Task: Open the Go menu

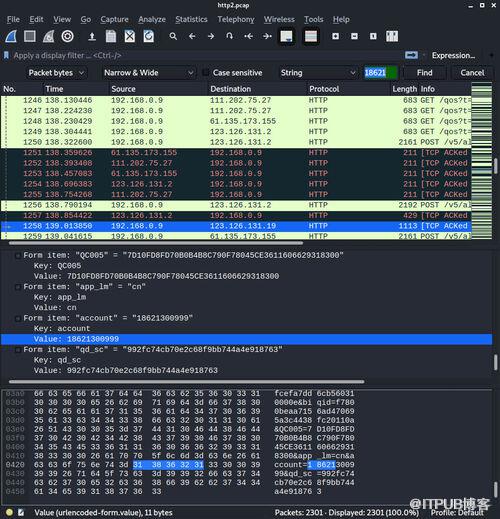Action: click(86, 19)
